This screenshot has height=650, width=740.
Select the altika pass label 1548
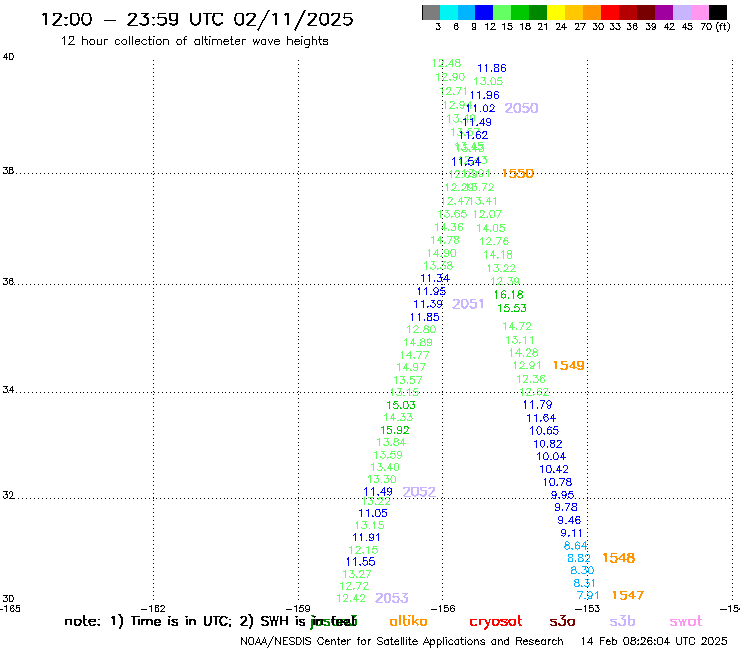coord(619,558)
